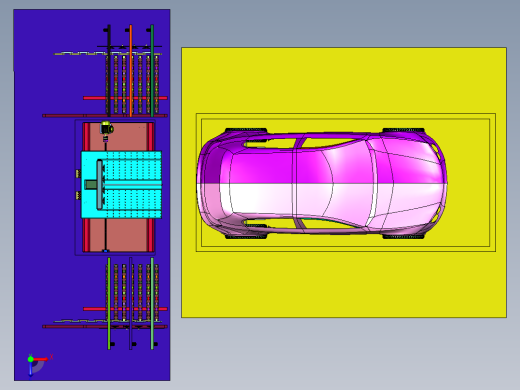Select the lower bright red horizontal bar

[x=125, y=309]
